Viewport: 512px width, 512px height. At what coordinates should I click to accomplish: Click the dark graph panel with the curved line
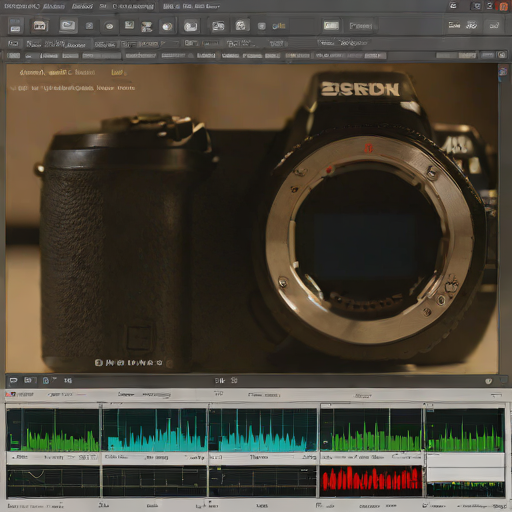point(53,481)
